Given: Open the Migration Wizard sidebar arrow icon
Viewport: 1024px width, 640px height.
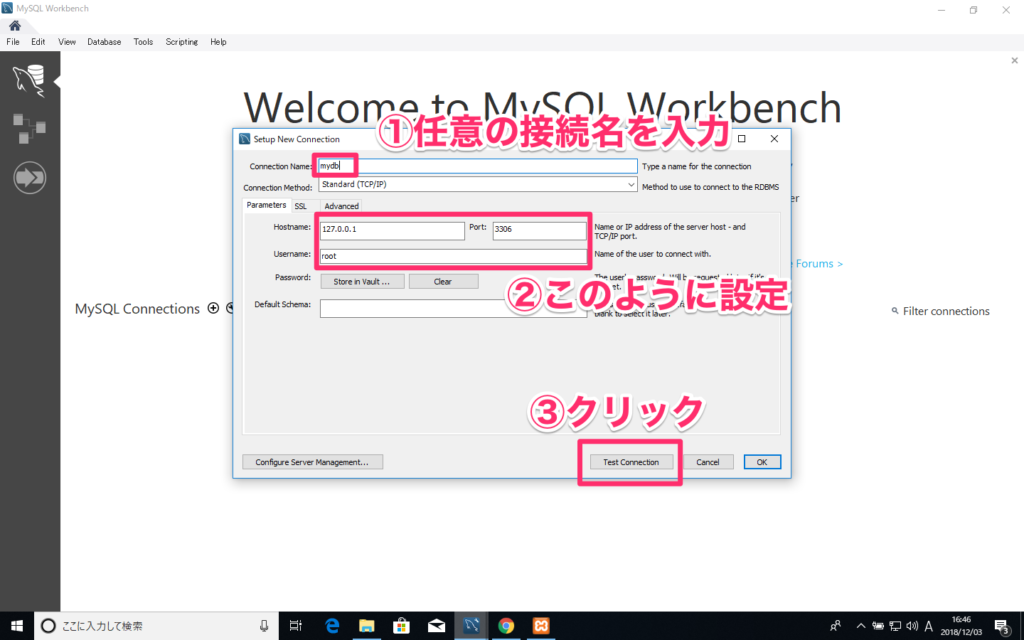Looking at the screenshot, I should point(29,177).
